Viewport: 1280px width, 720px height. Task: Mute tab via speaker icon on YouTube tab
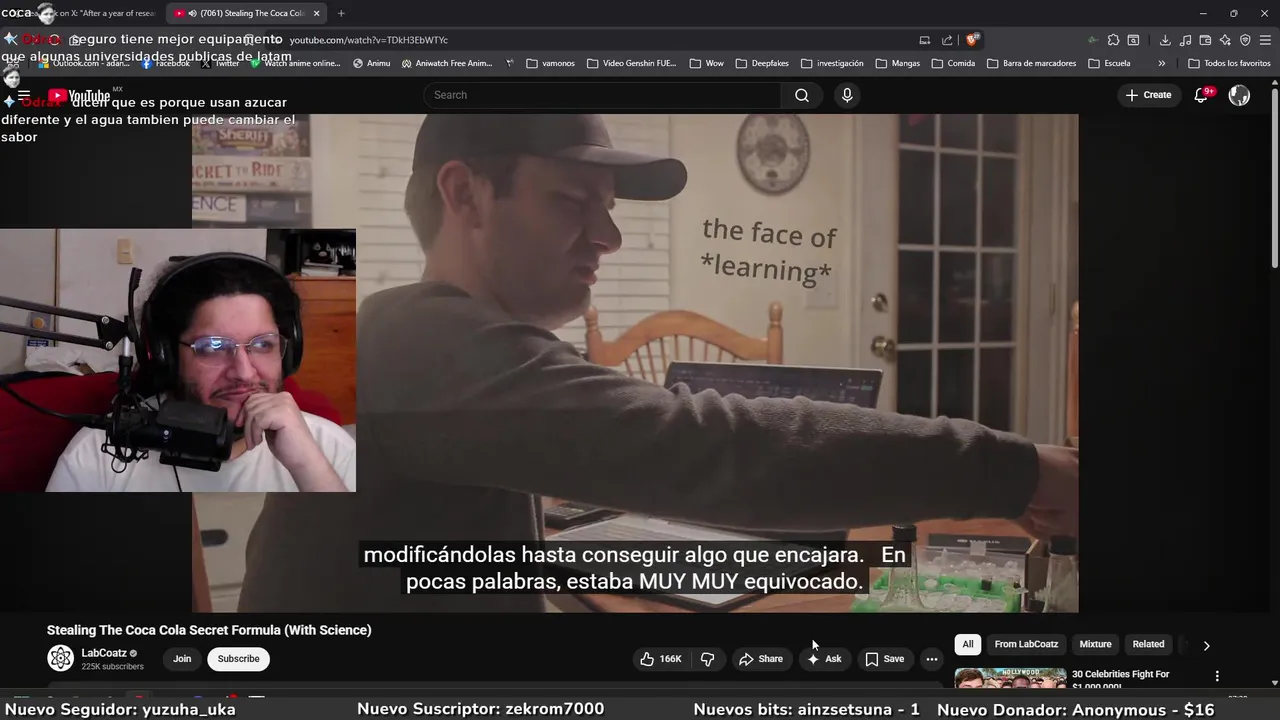[x=192, y=13]
